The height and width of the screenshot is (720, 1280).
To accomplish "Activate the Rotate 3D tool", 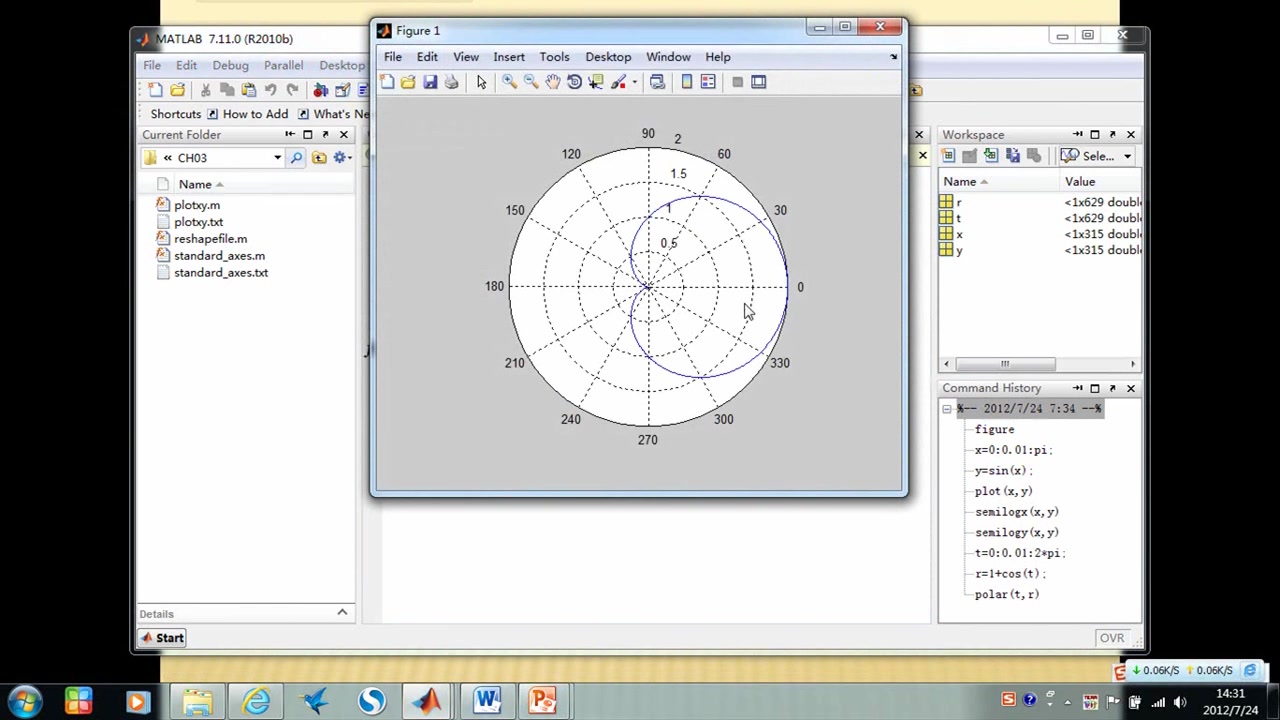I will pyautogui.click(x=574, y=82).
